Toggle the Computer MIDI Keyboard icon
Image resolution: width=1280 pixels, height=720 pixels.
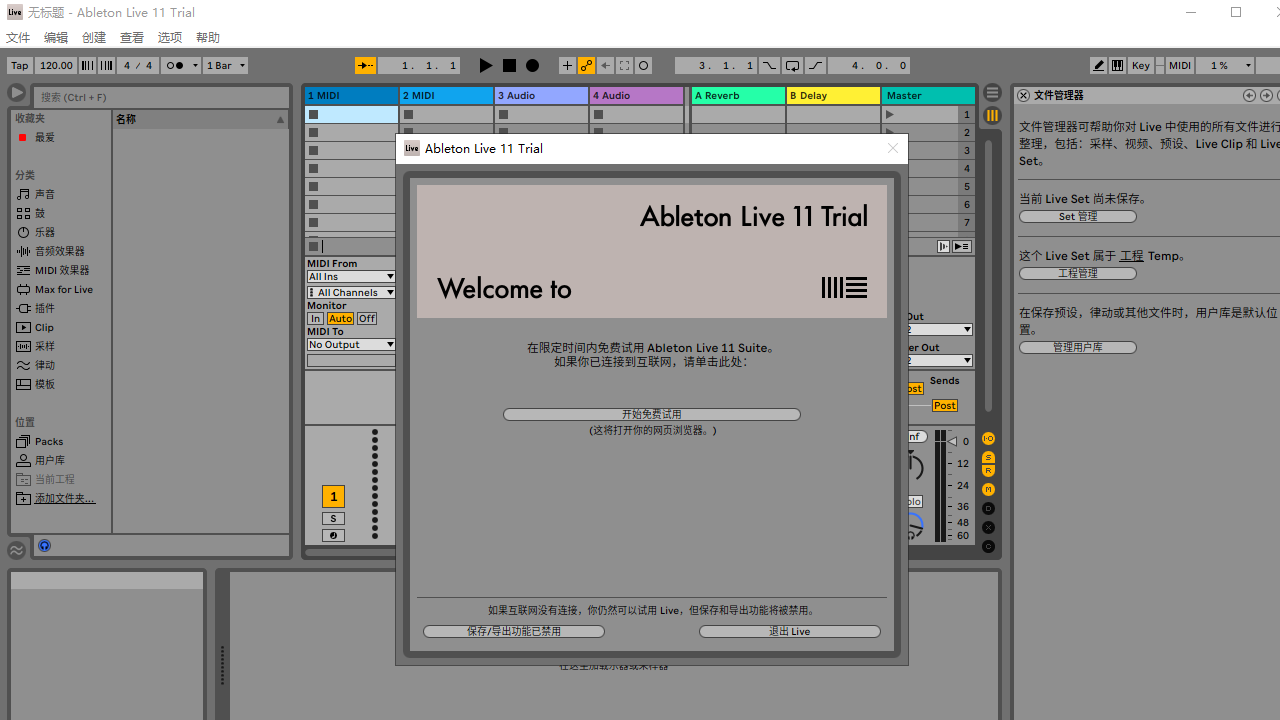click(1117, 65)
